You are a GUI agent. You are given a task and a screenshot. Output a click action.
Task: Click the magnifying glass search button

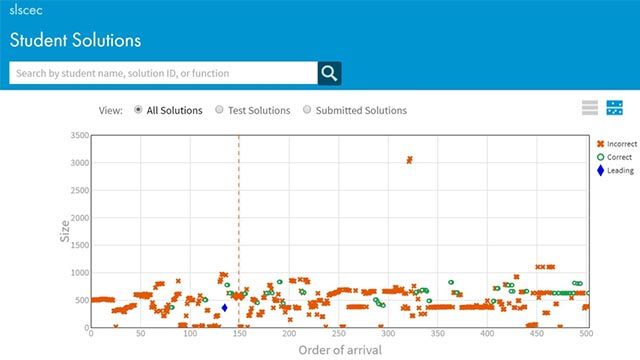(x=329, y=73)
